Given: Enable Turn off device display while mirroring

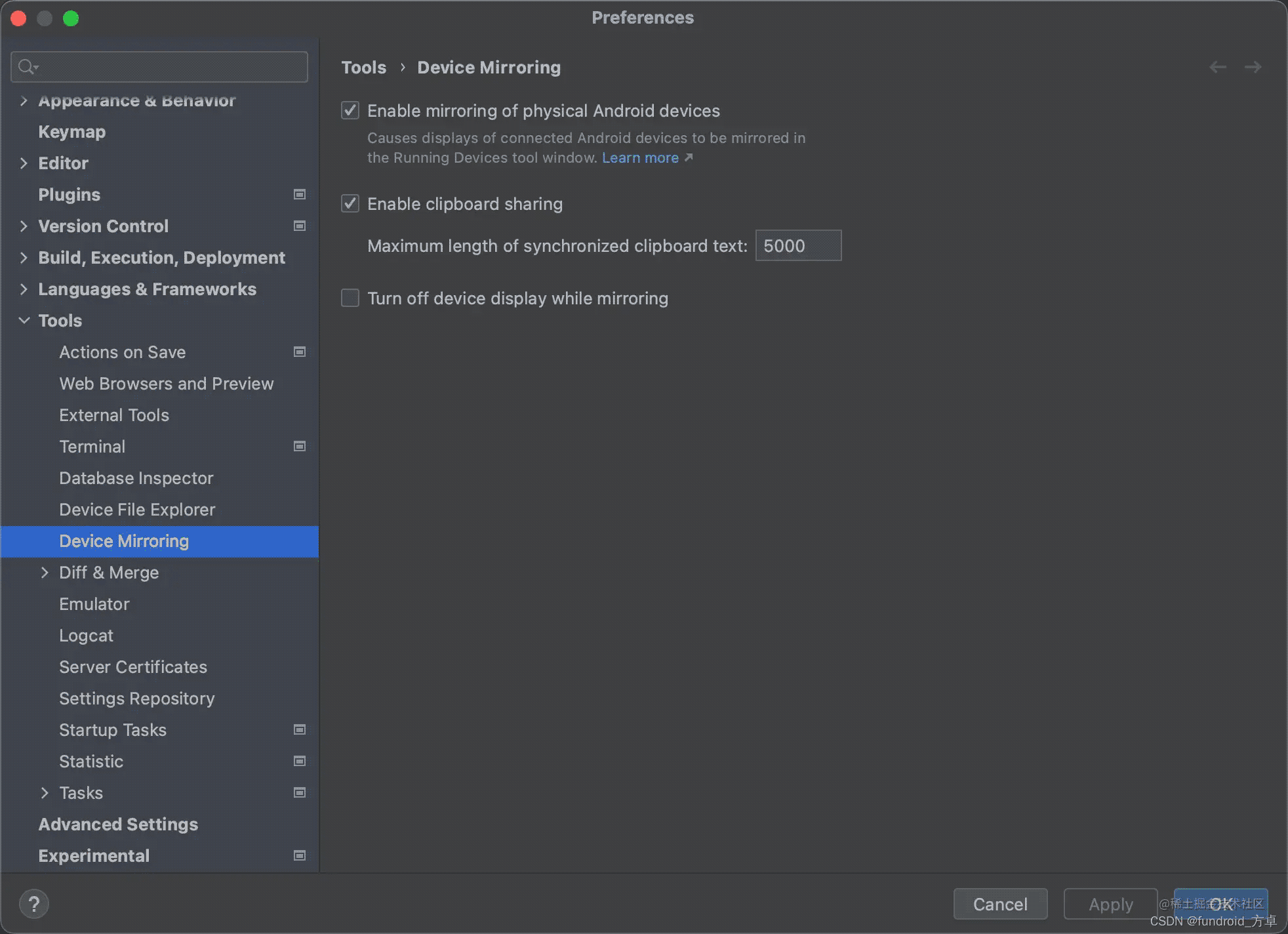Looking at the screenshot, I should [x=350, y=298].
